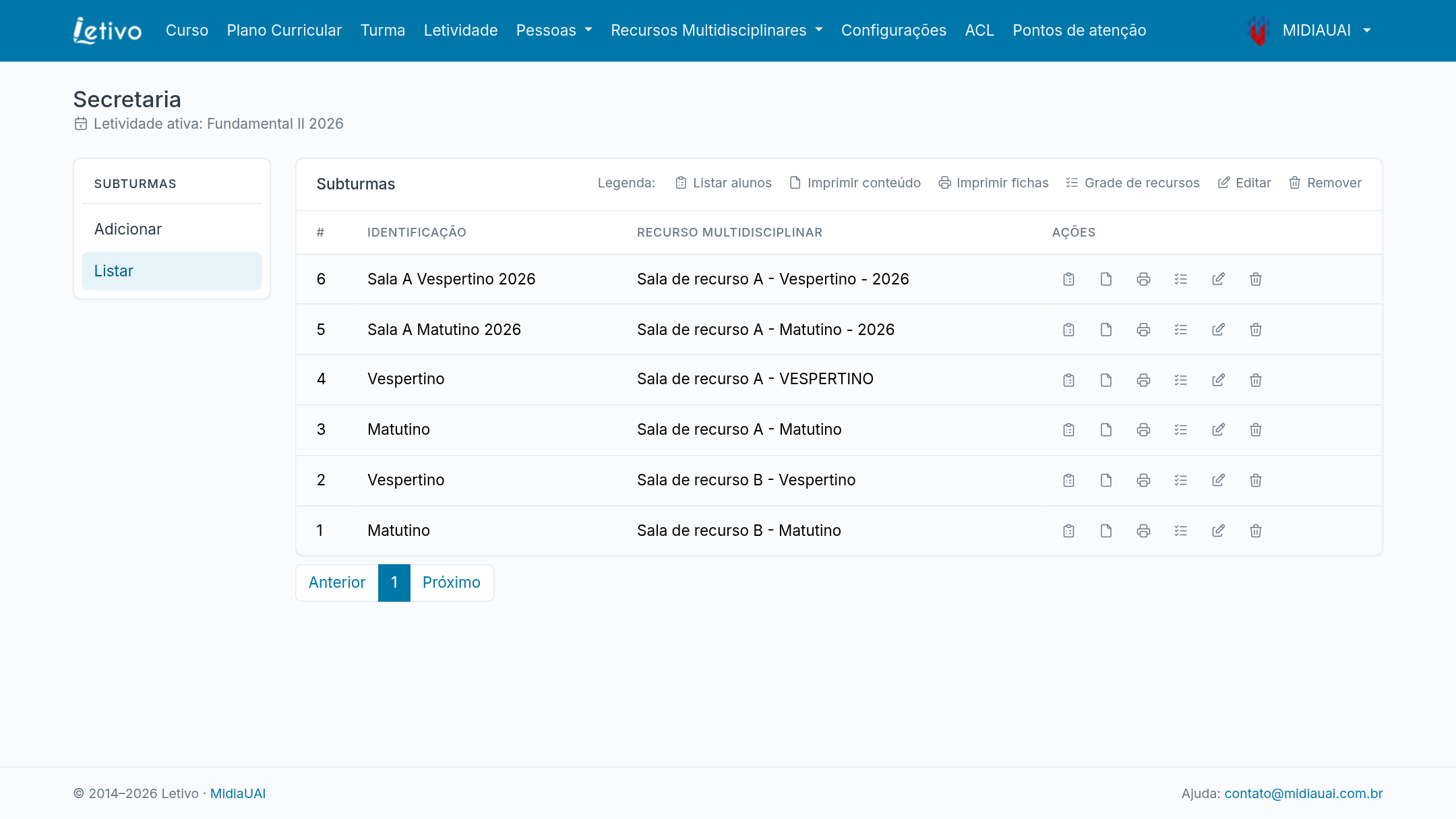The height and width of the screenshot is (819, 1456).
Task: Open resource grade for Sala de recurso B - Matutino
Action: [x=1181, y=531]
